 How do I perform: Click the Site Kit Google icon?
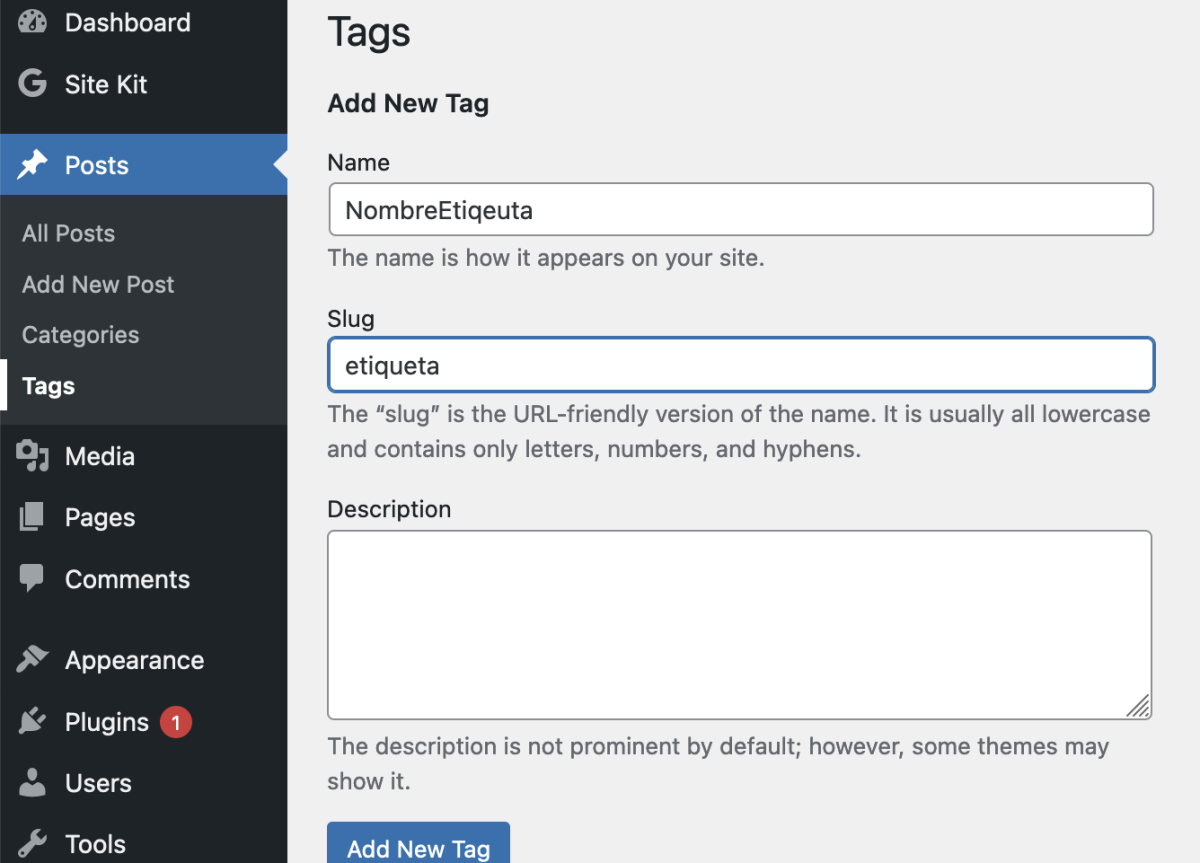[x=32, y=84]
